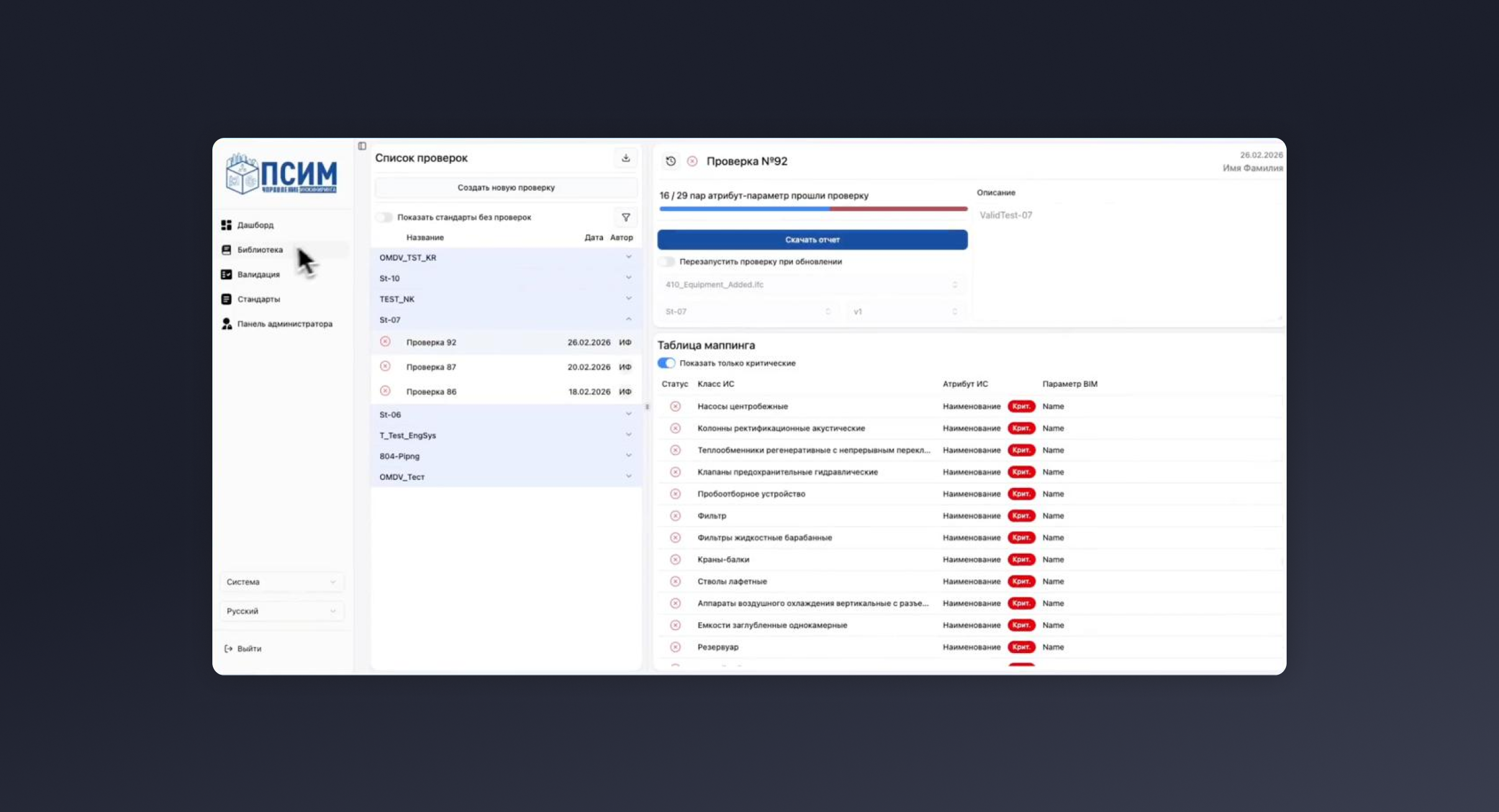
Task: Disable Показать только критические toggle
Action: [666, 363]
